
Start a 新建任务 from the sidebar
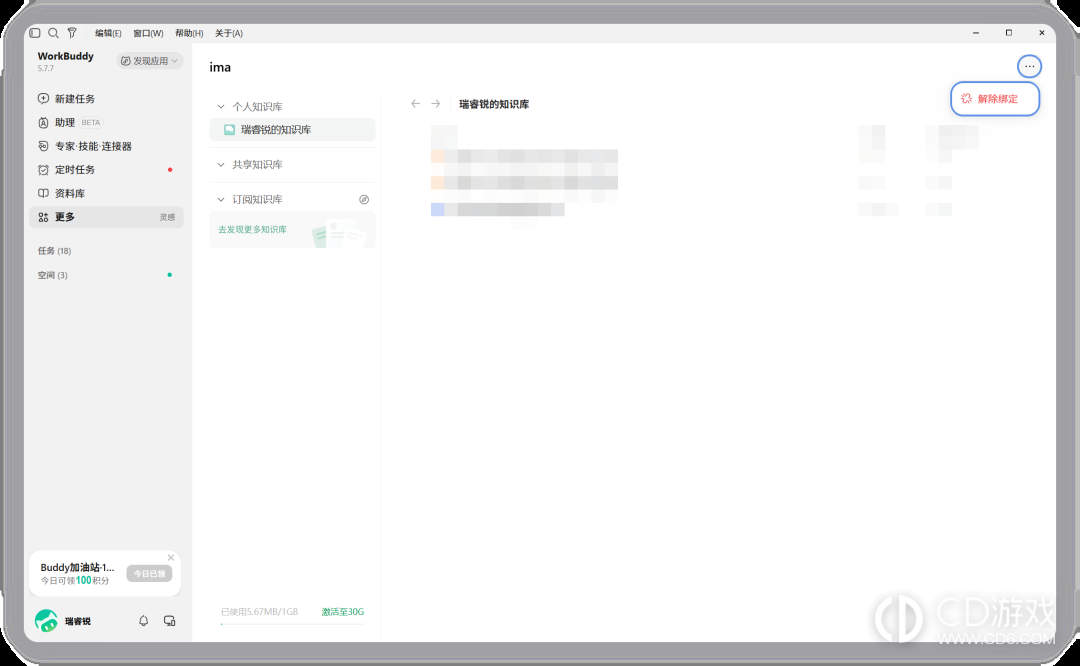click(x=107, y=98)
